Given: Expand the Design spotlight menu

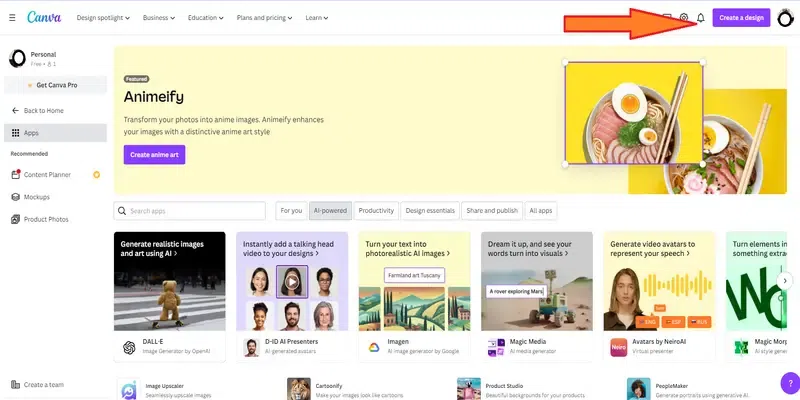Looking at the screenshot, I should (x=103, y=18).
